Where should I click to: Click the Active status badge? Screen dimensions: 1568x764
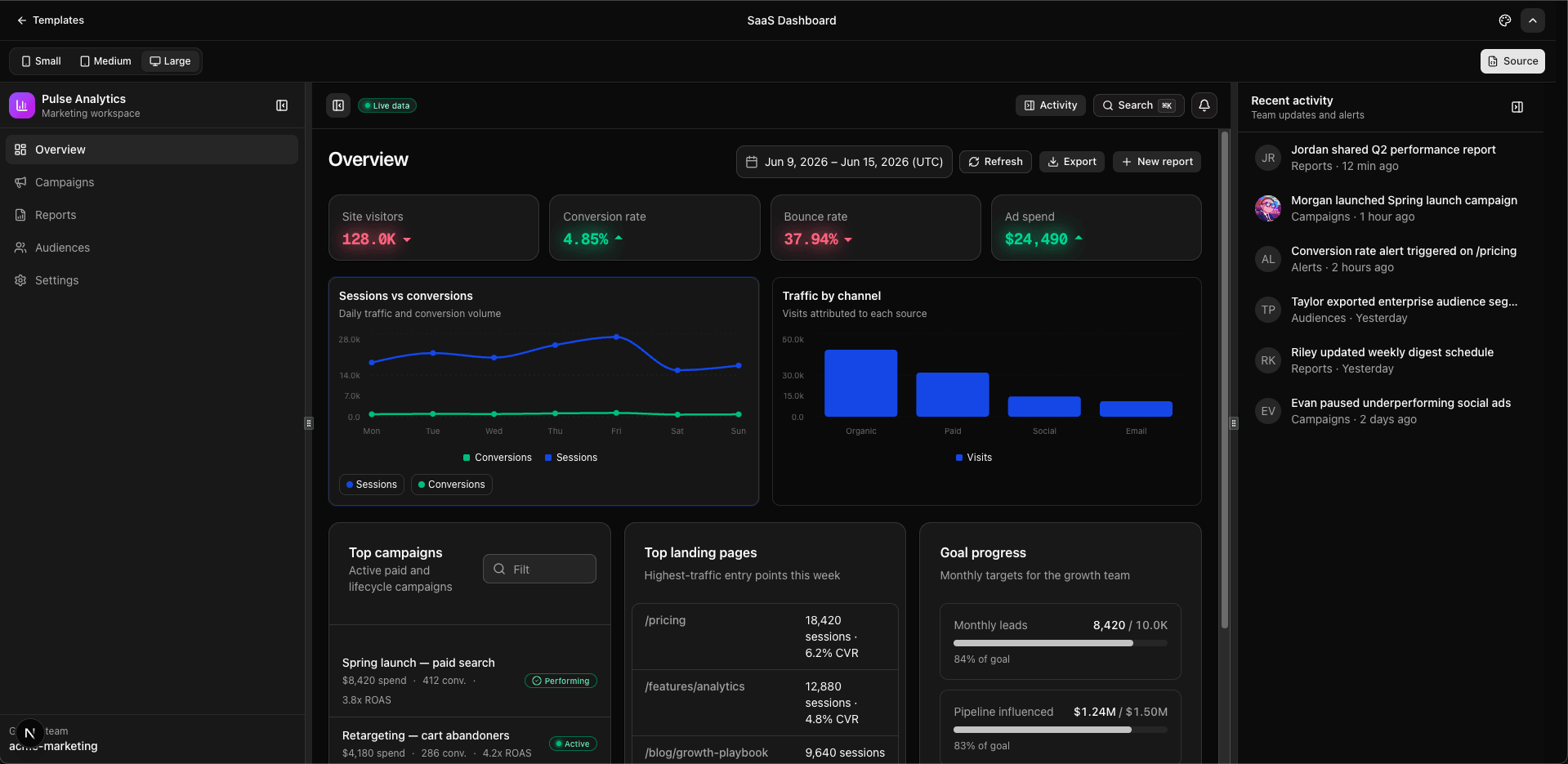coord(573,744)
